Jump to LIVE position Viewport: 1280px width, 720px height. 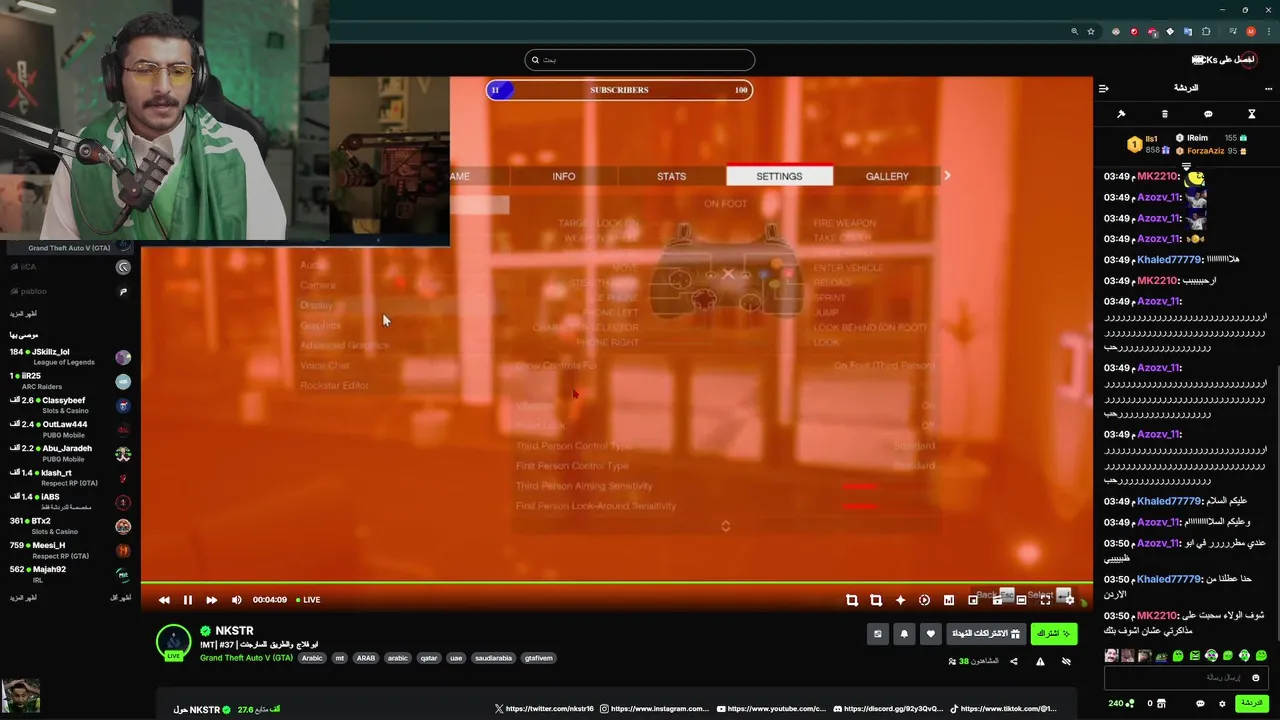tap(308, 600)
